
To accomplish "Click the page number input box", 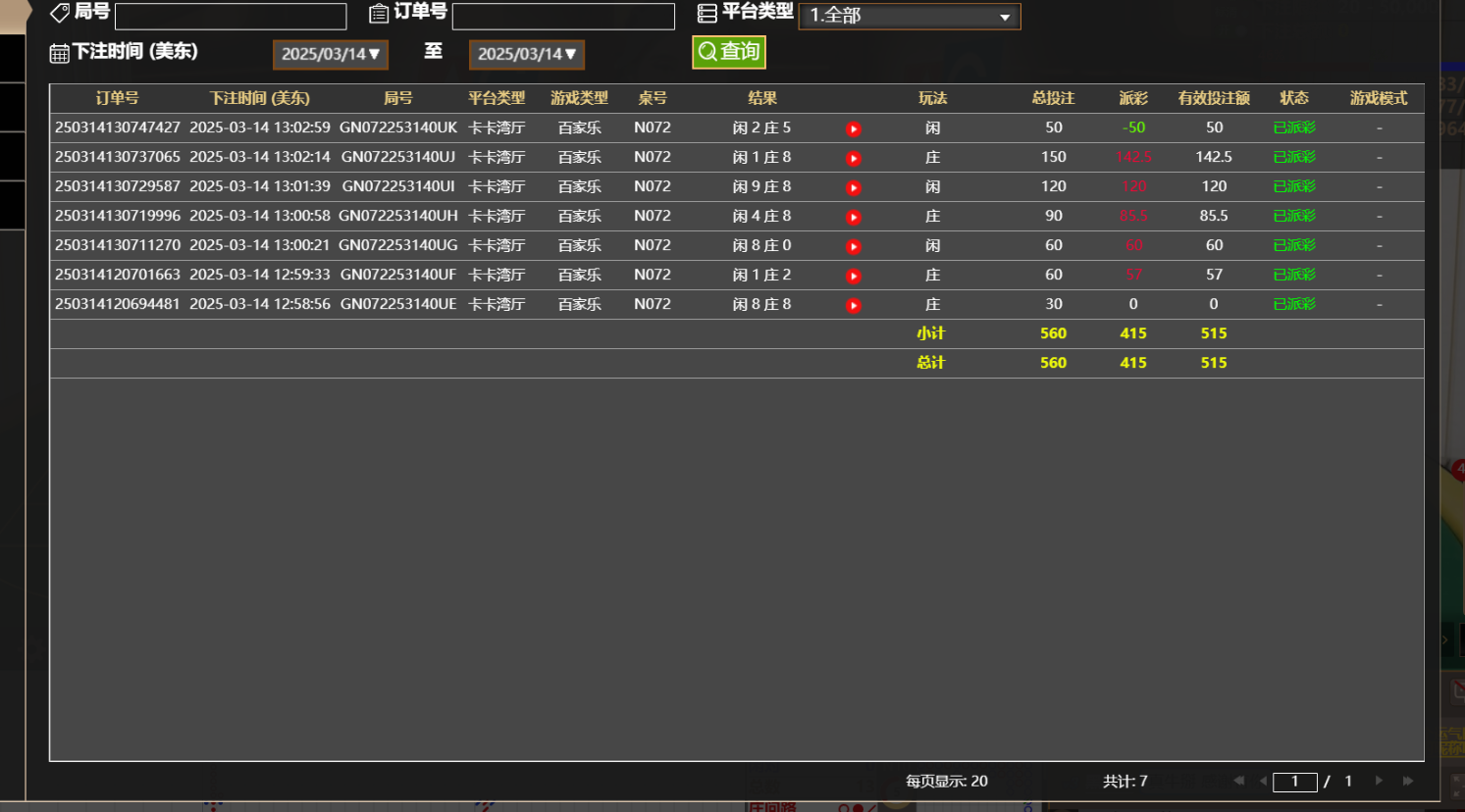I will pos(1295,782).
